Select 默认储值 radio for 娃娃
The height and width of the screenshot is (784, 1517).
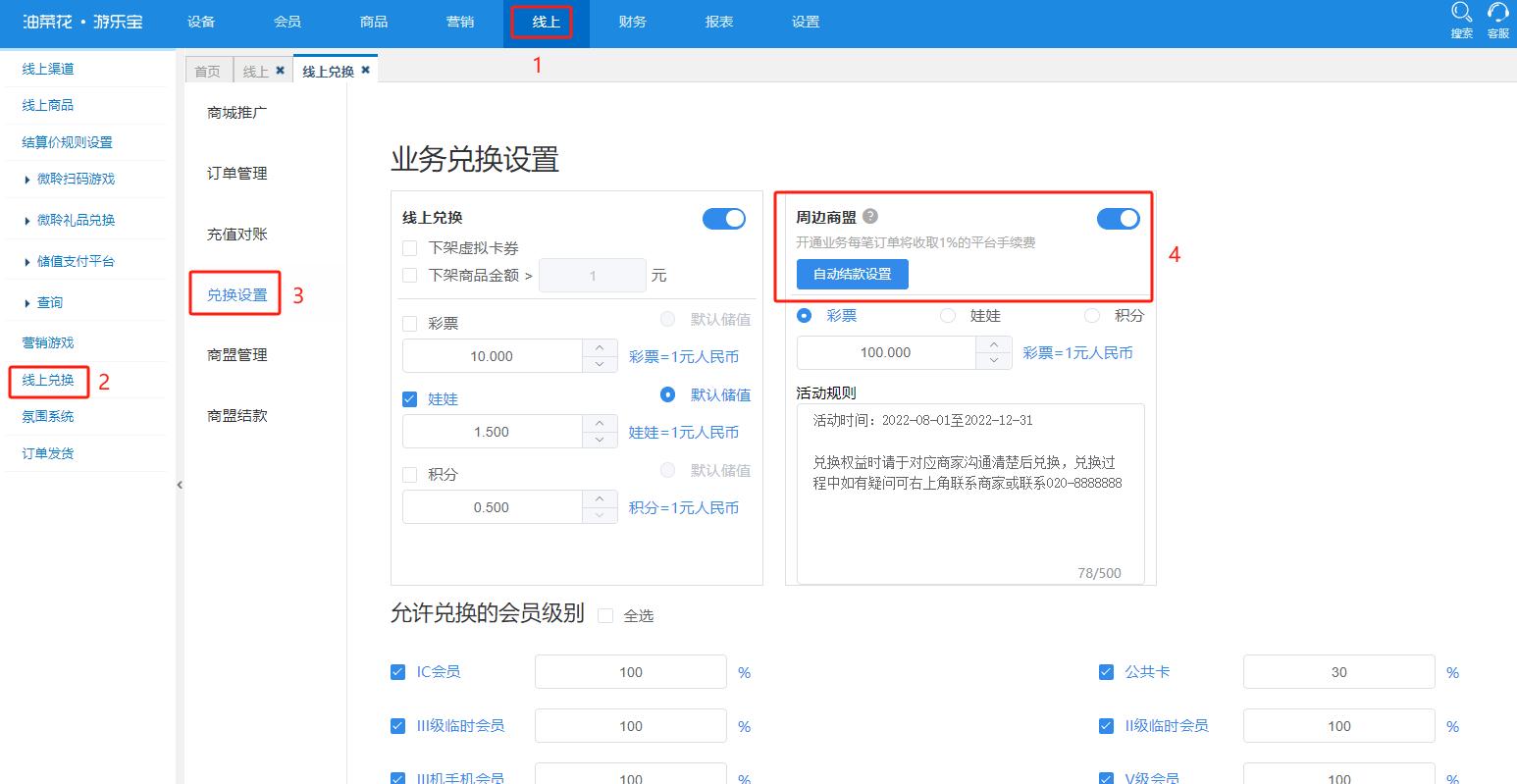coord(668,394)
